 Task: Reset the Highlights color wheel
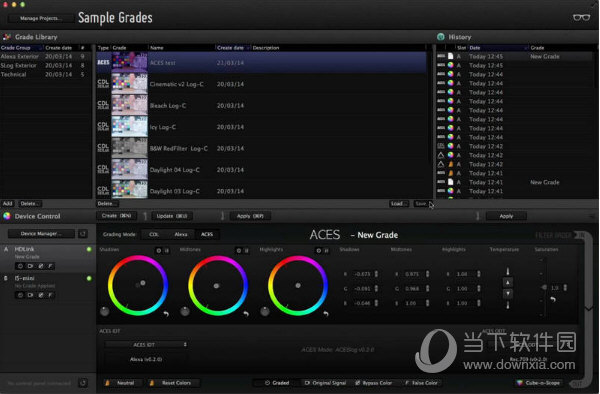[326, 314]
